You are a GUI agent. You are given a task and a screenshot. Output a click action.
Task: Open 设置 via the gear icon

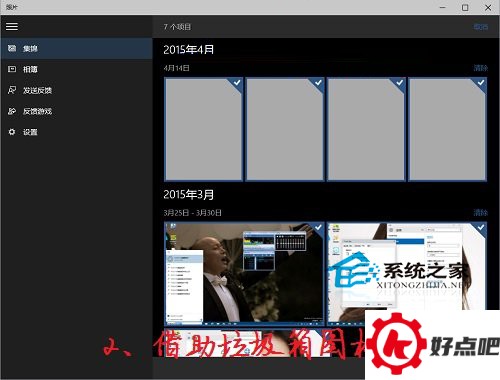click(x=12, y=132)
